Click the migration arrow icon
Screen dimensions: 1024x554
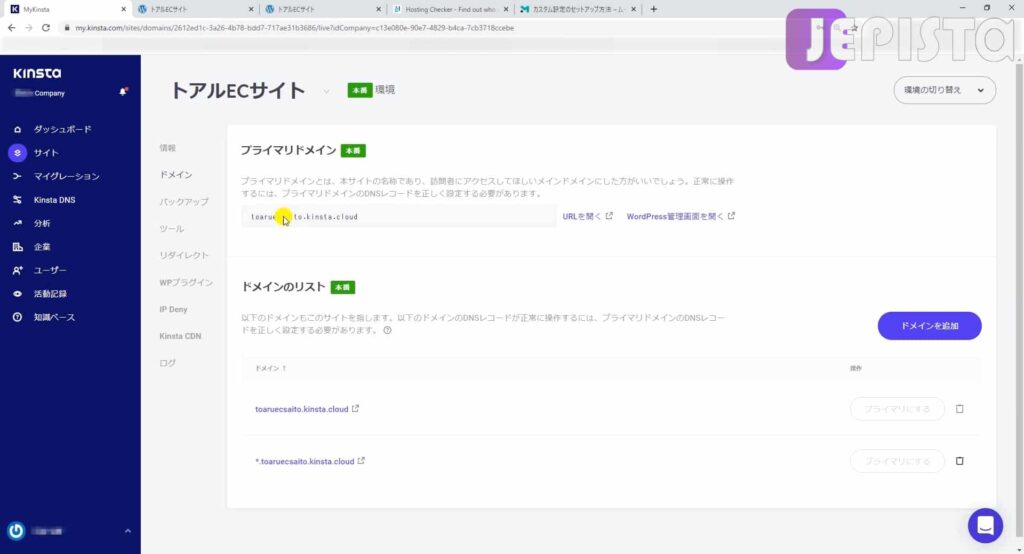point(18,176)
